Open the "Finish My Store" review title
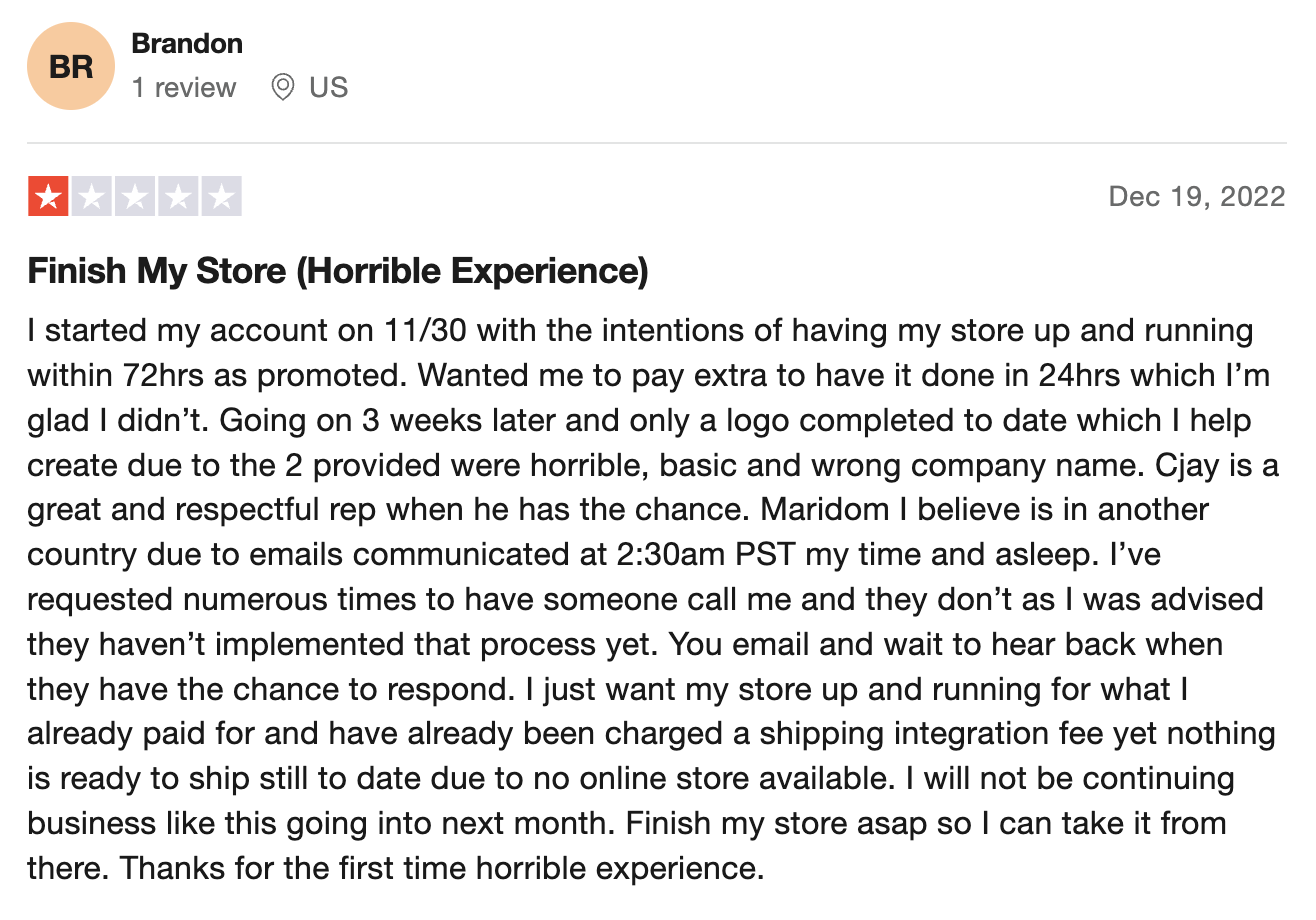Viewport: 1316px width, 920px height. point(338,271)
